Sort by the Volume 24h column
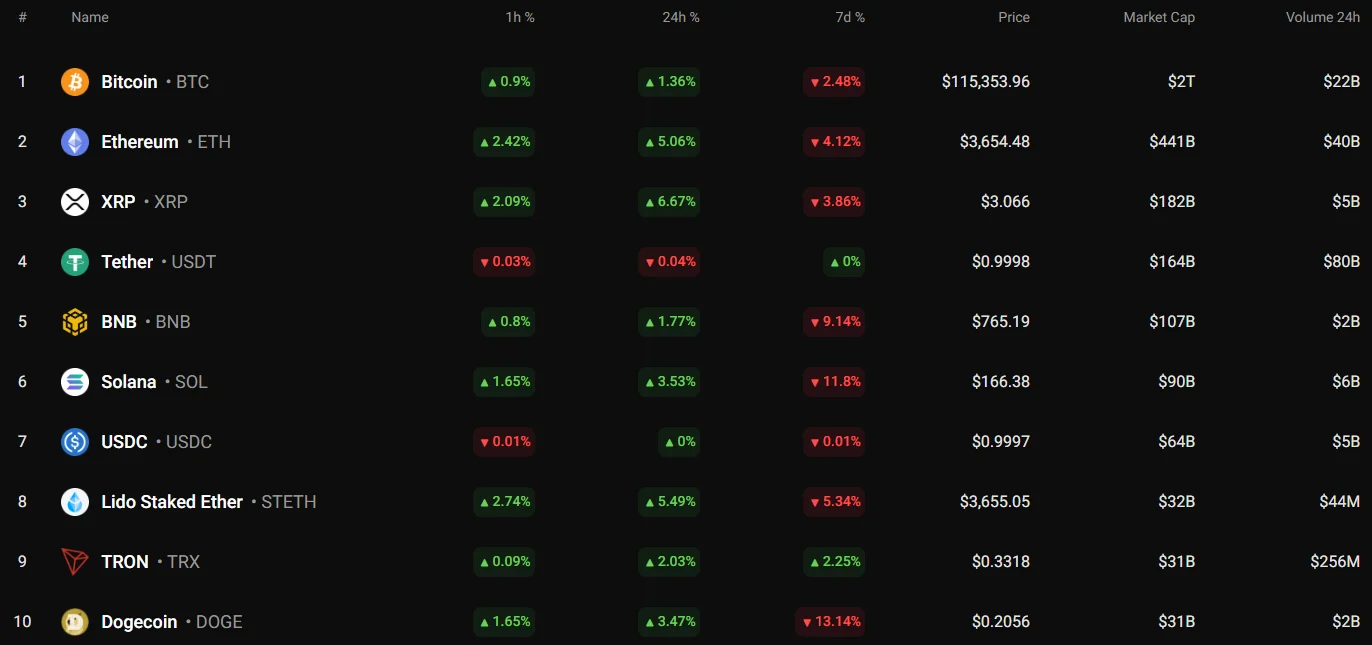 point(1322,17)
